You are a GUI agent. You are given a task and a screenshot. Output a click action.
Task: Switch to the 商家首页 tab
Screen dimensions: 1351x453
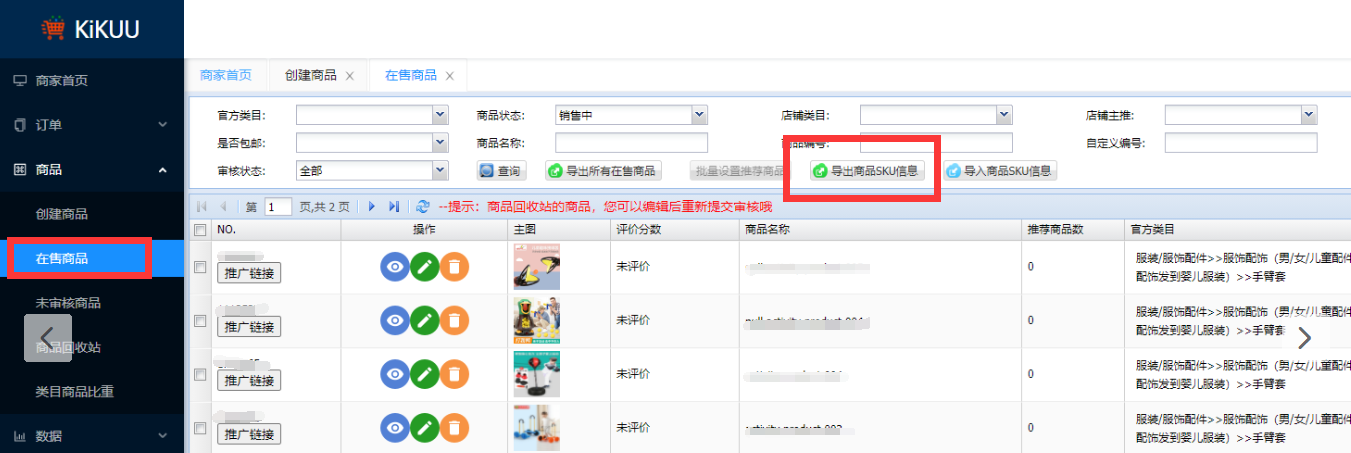[226, 75]
